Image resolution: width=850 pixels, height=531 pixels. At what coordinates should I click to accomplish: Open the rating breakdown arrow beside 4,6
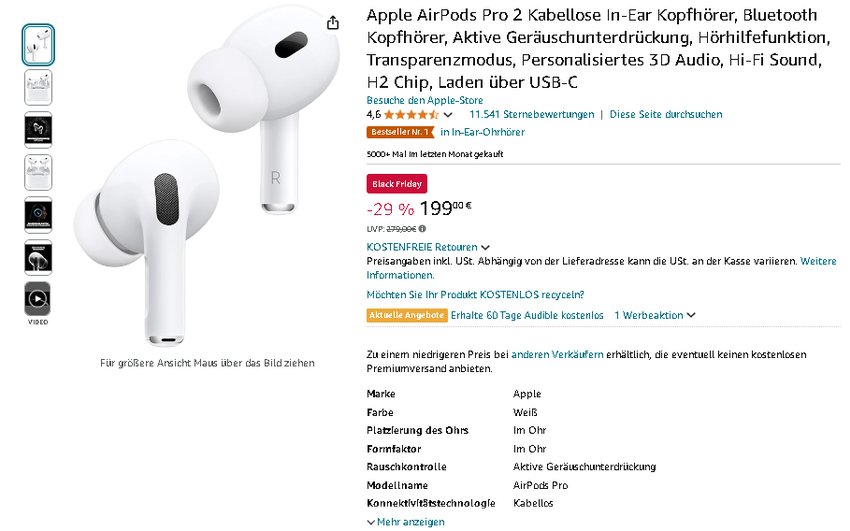[448, 116]
